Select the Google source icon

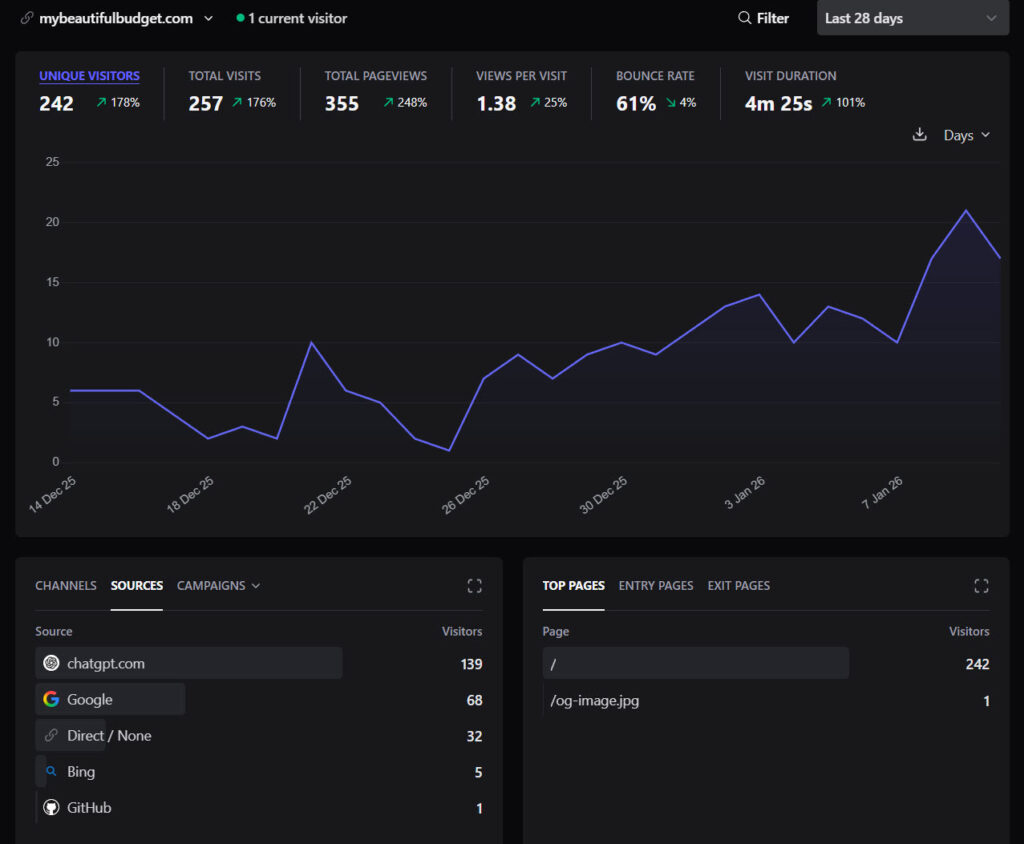click(x=51, y=699)
